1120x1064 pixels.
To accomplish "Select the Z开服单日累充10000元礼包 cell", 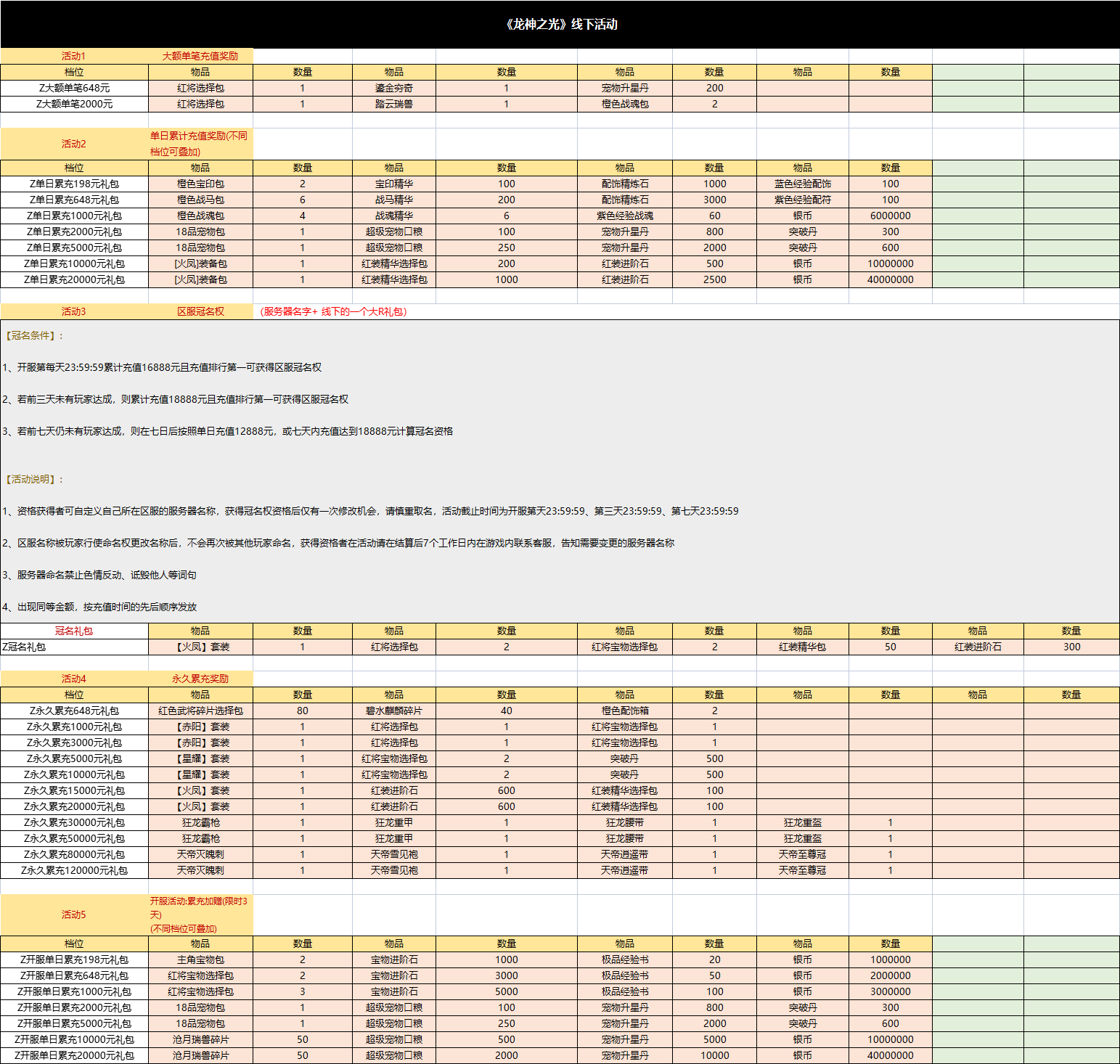I will point(74,1039).
